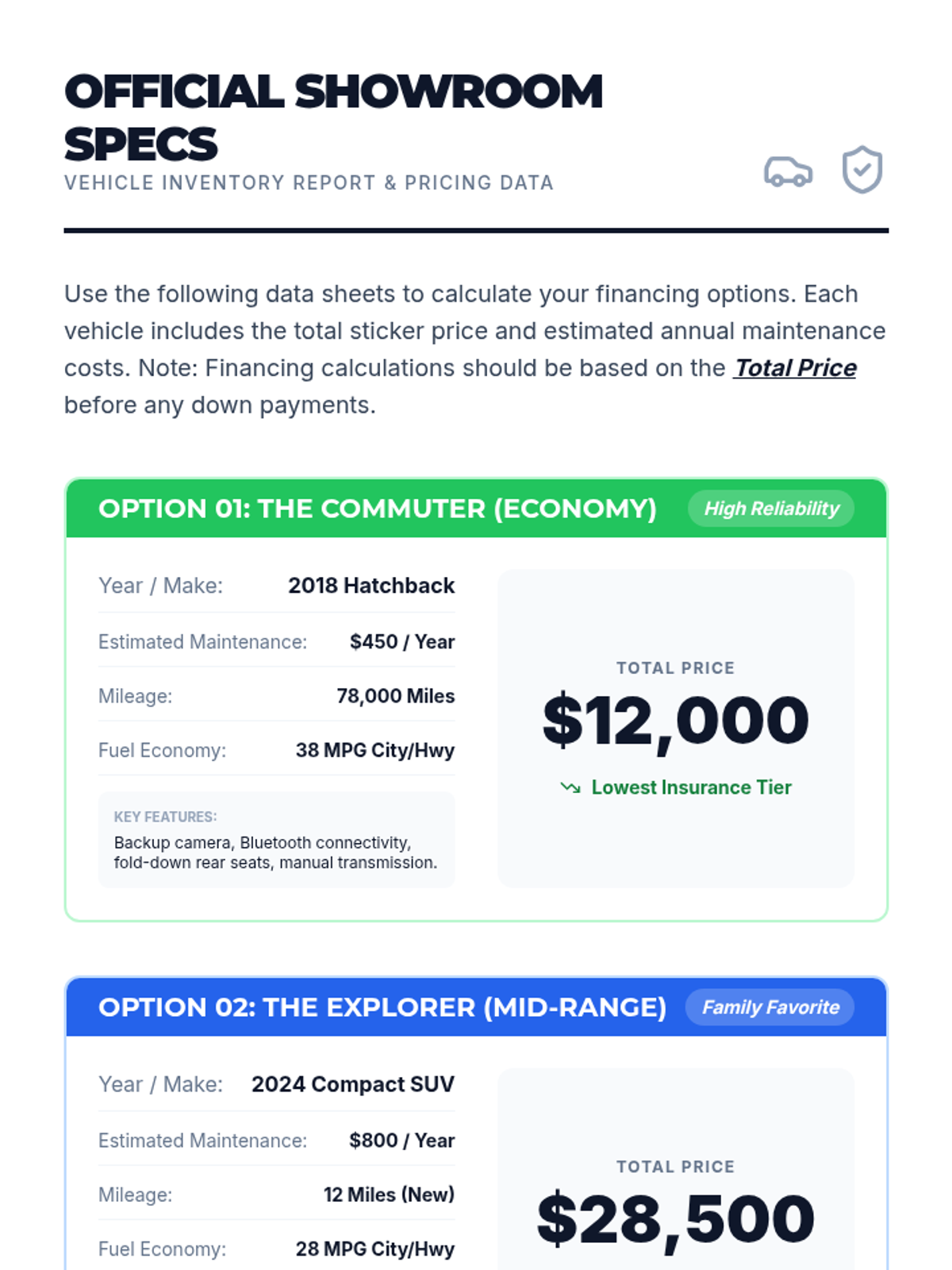This screenshot has height=1270, width=952.
Task: Click the $450 / Year maintenance value
Action: pos(401,641)
